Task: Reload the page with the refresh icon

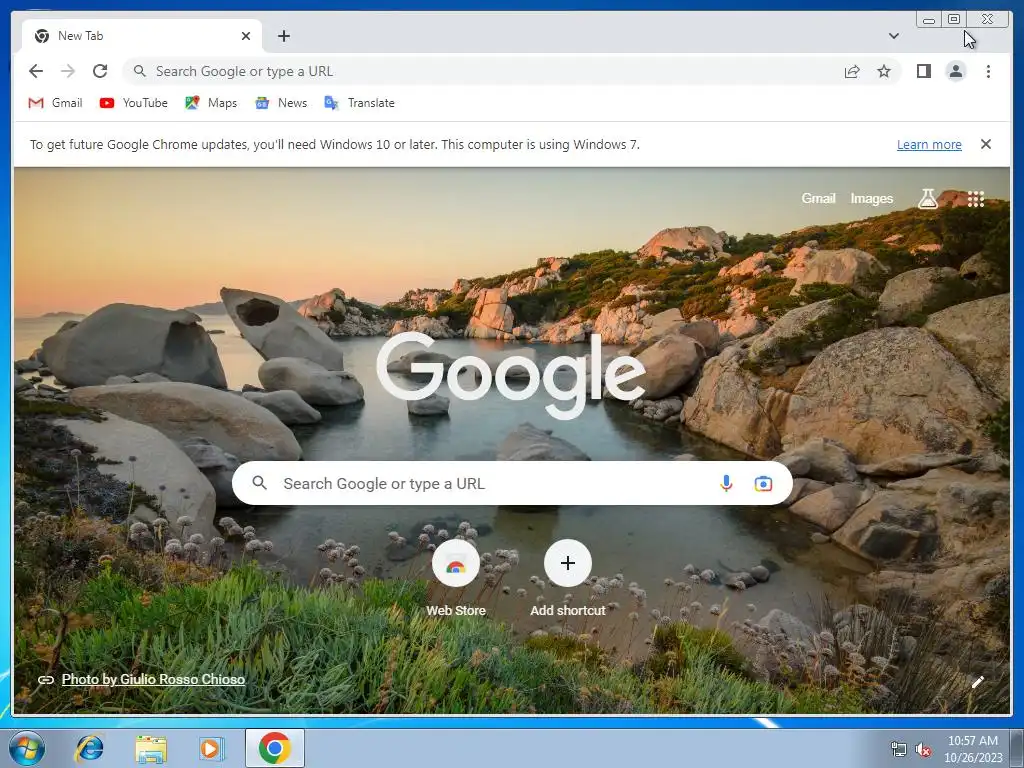Action: point(100,71)
